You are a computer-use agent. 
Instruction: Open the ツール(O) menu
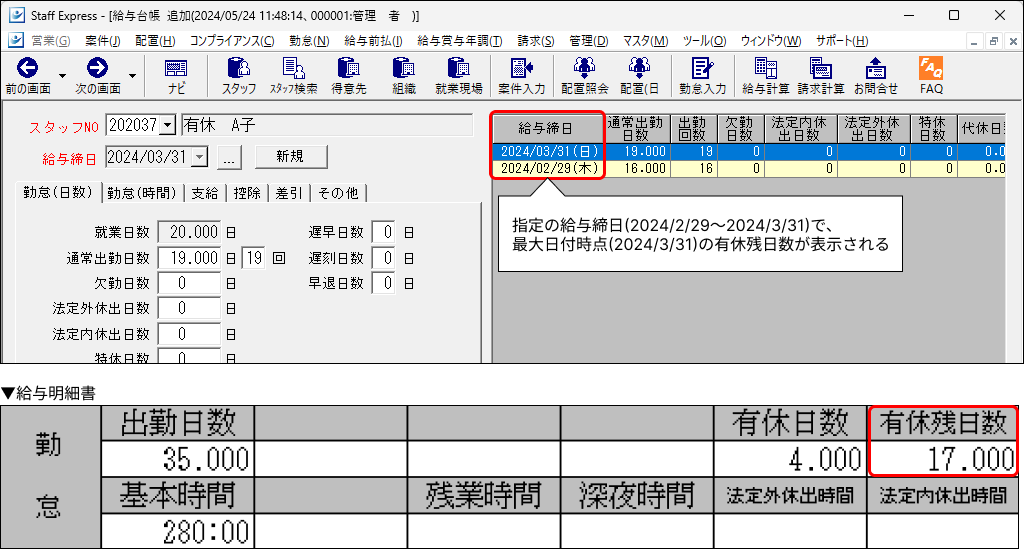coord(704,41)
